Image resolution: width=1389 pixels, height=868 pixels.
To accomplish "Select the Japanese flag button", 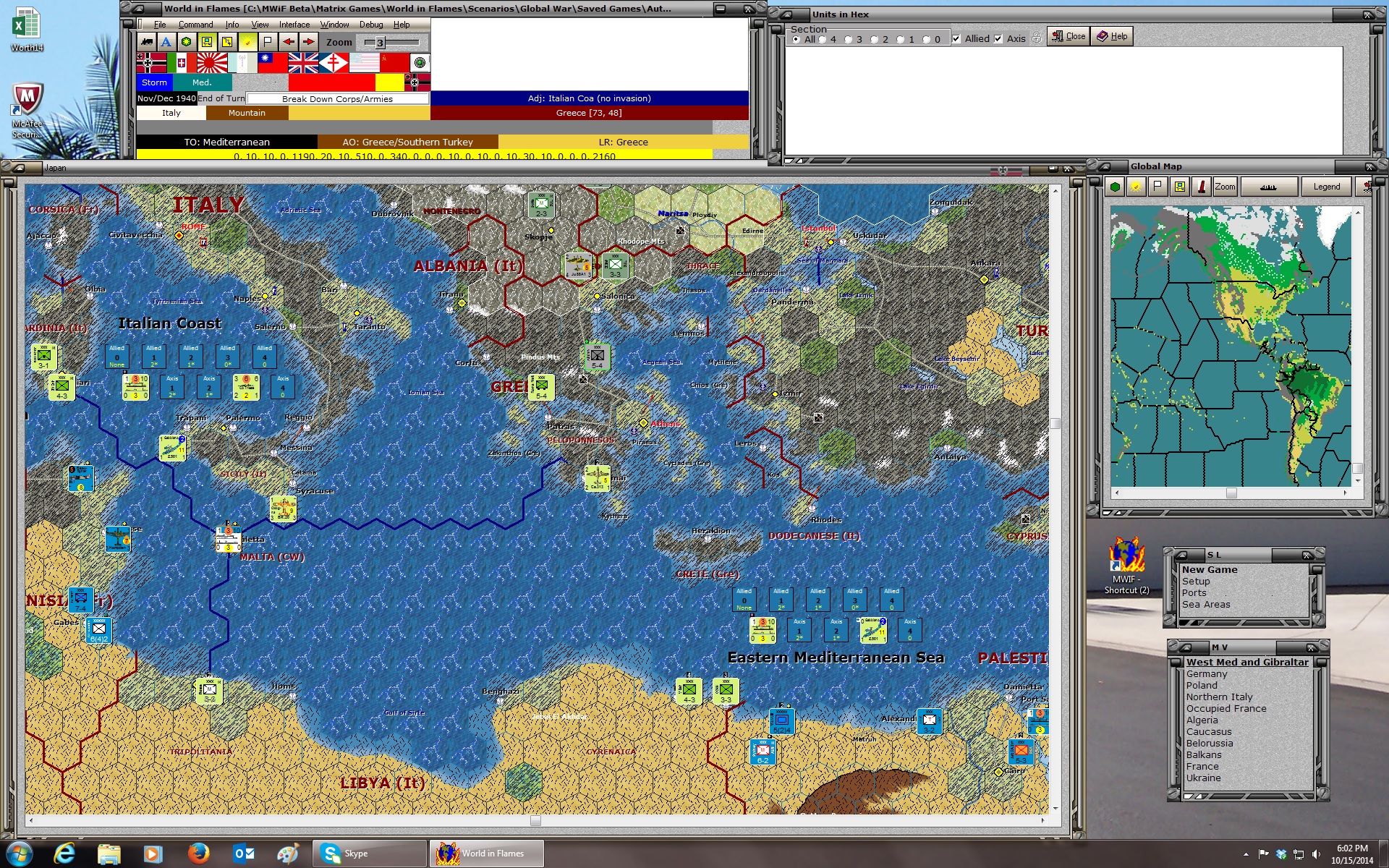I will point(212,63).
